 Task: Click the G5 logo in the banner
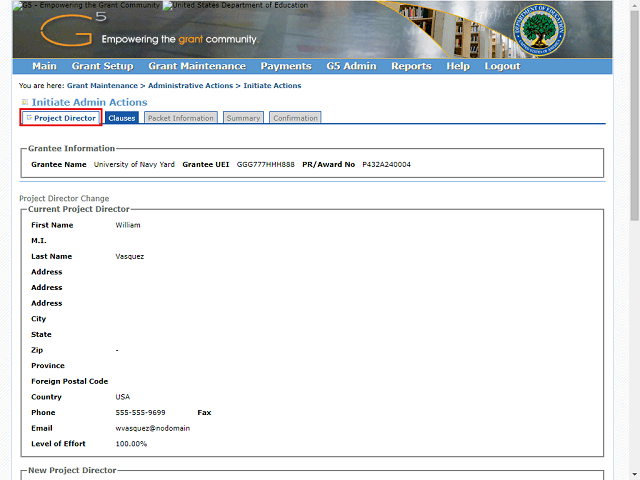(x=73, y=29)
